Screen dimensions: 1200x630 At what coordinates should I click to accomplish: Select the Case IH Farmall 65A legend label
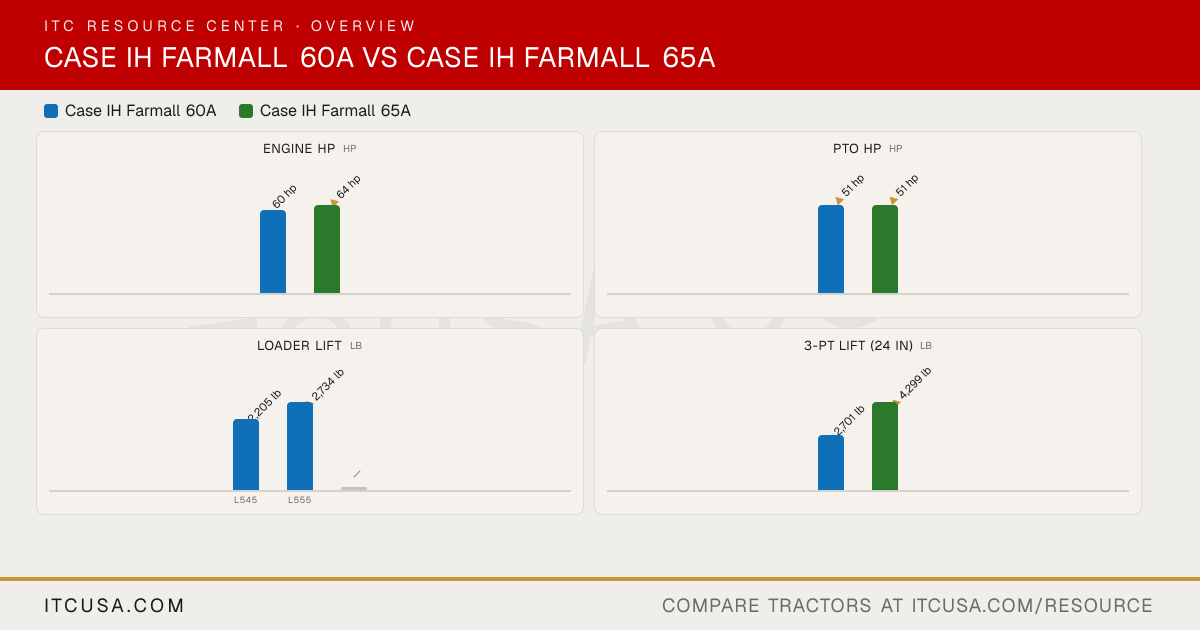click(335, 111)
